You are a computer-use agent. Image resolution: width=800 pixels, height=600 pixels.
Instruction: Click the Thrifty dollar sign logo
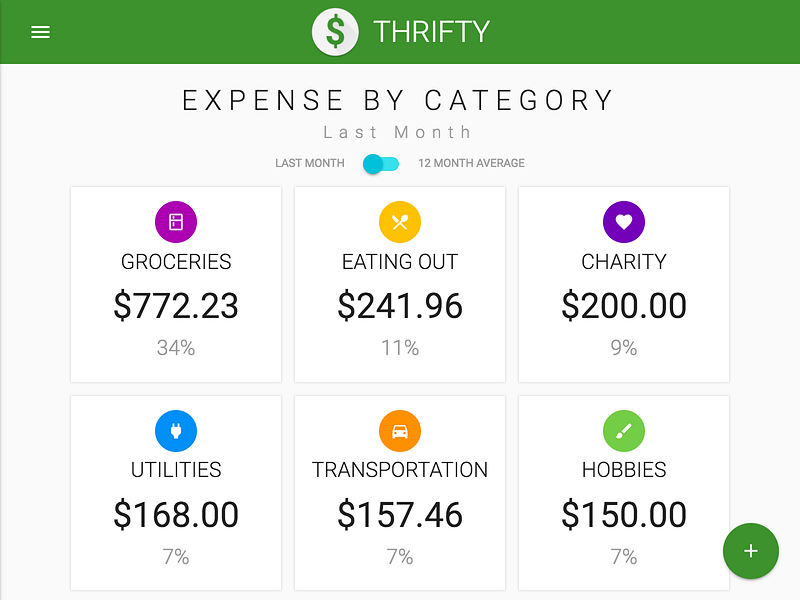tap(335, 31)
